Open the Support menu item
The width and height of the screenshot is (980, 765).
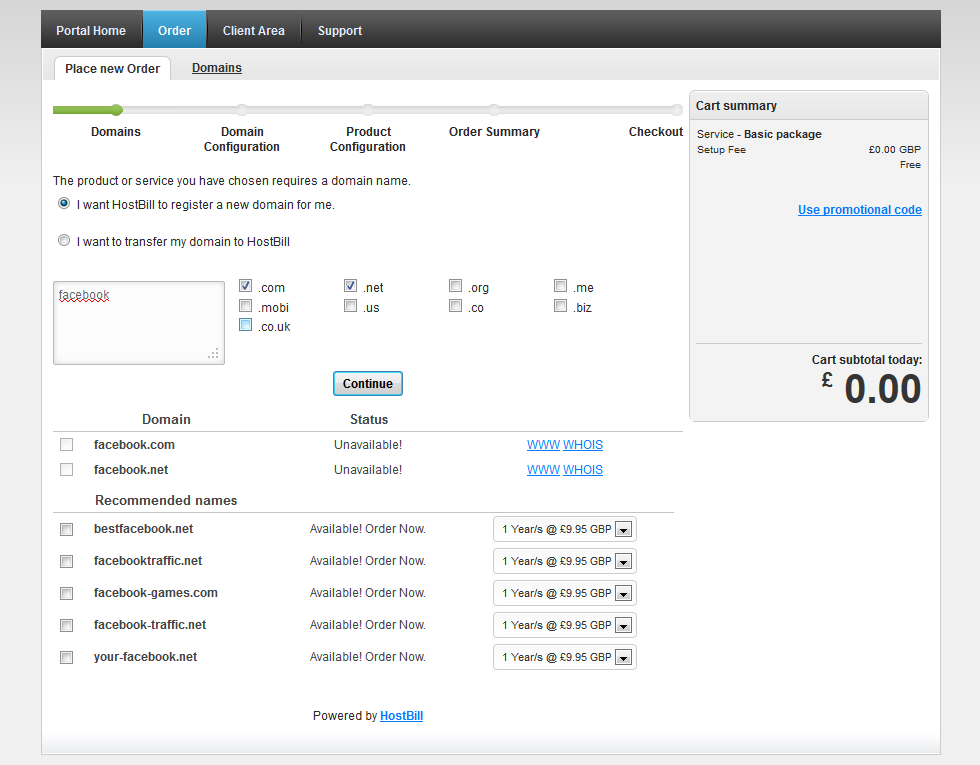coord(340,30)
